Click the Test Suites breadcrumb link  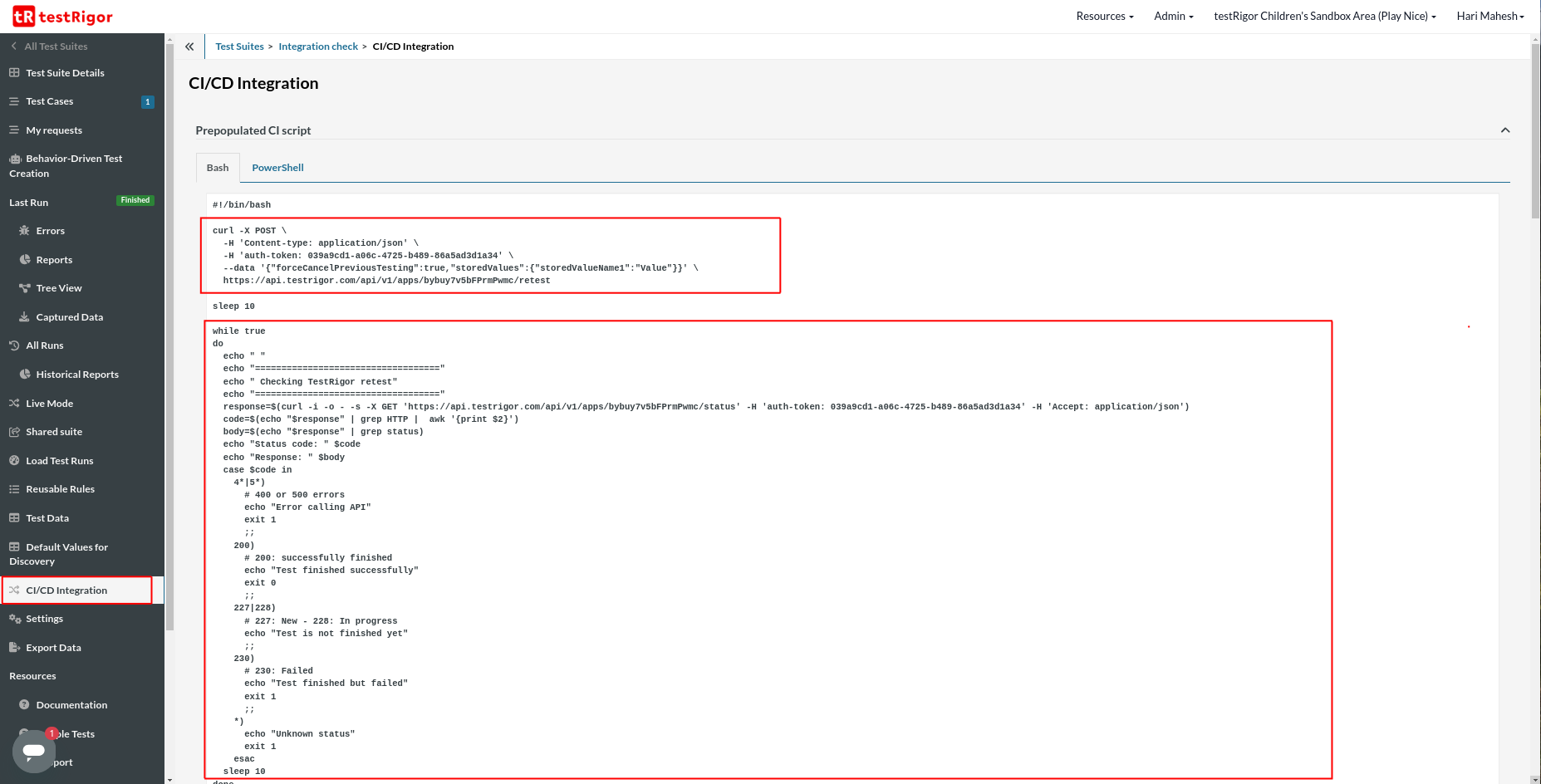[239, 47]
